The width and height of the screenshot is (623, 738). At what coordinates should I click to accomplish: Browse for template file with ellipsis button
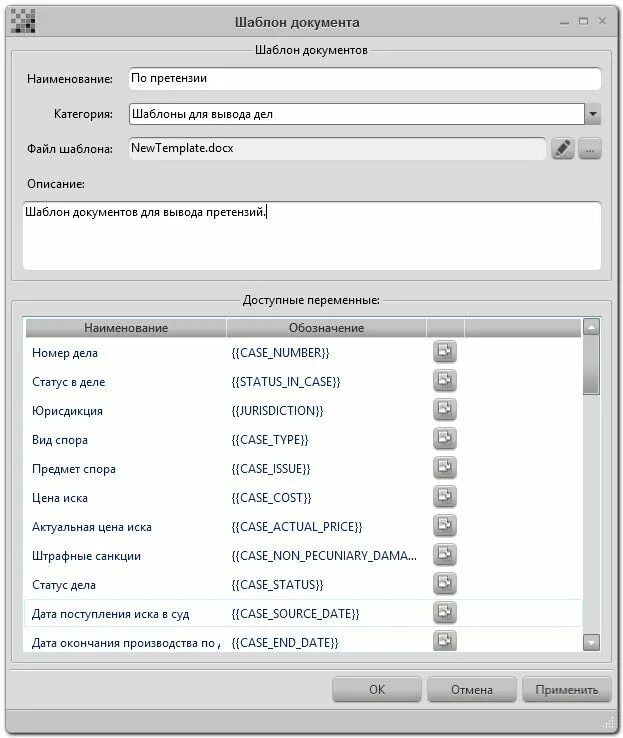click(590, 149)
